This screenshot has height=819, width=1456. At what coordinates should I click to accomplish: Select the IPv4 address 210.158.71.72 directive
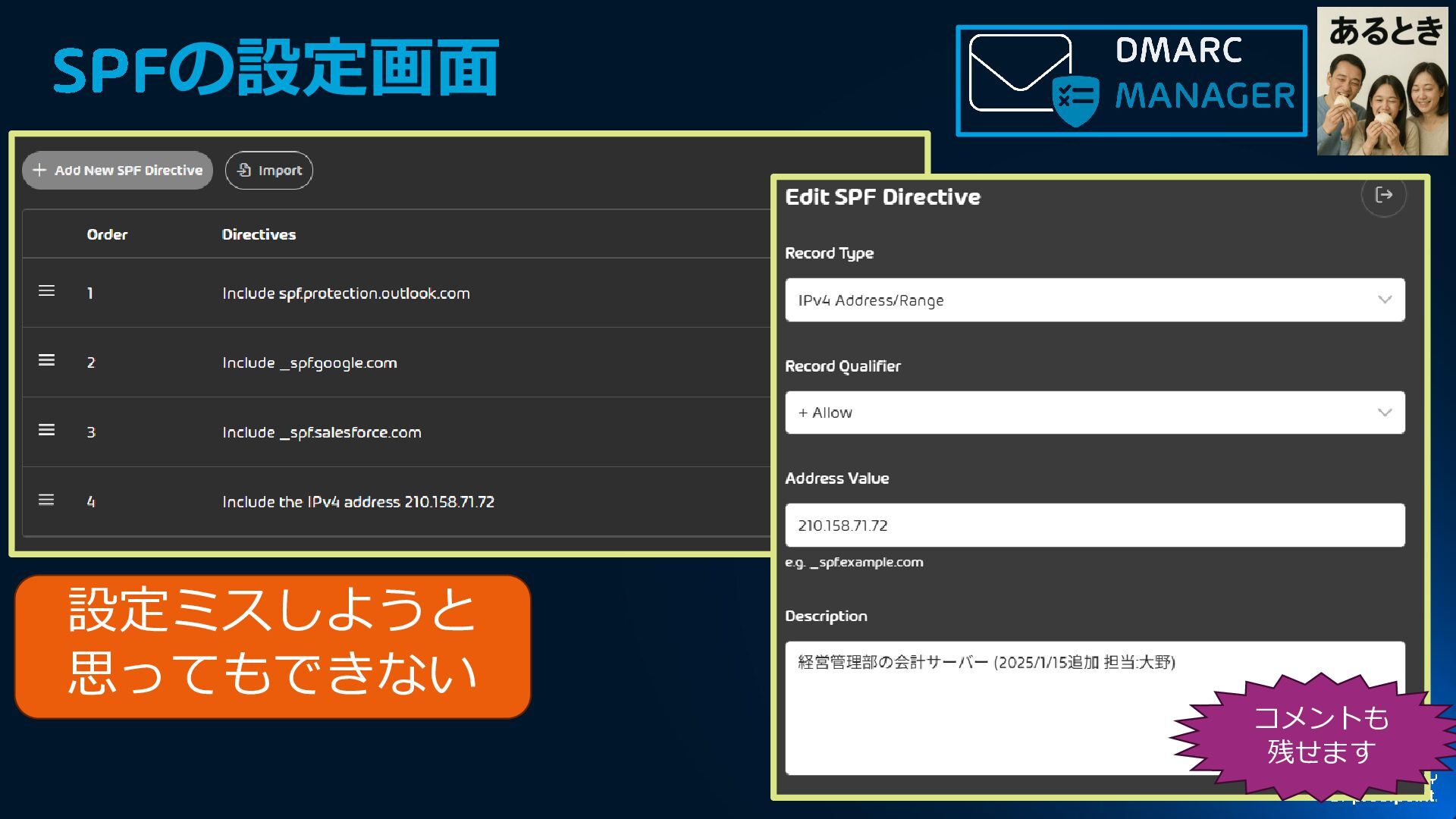click(358, 501)
